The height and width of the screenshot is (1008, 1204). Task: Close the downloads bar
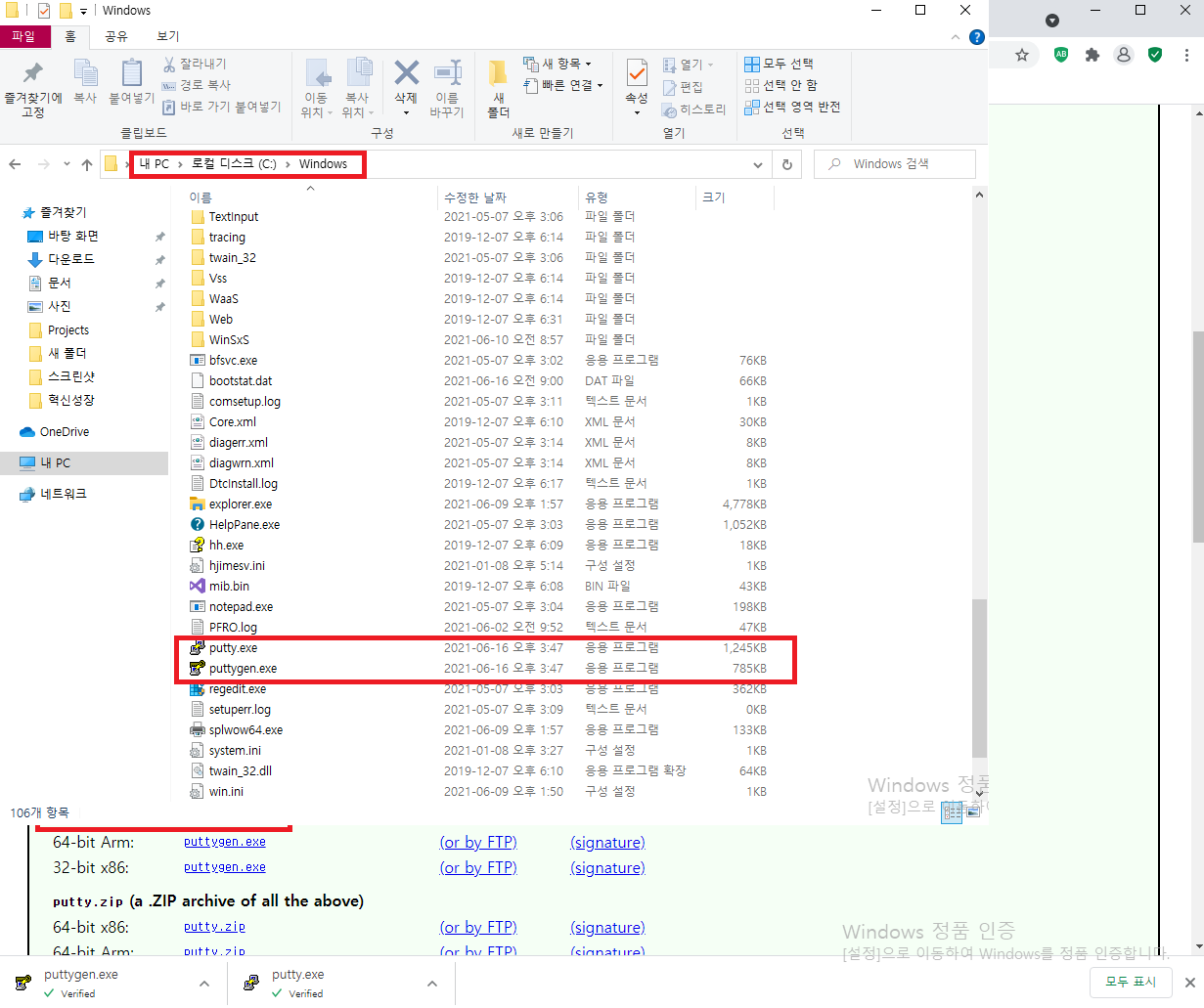(1190, 982)
